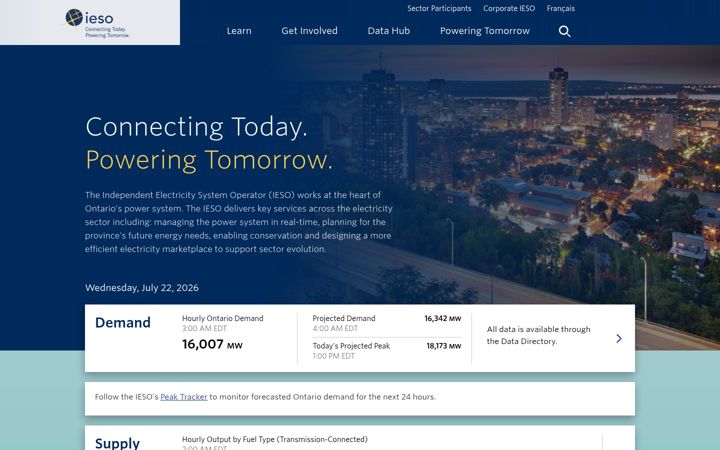The width and height of the screenshot is (720, 450).
Task: Click Today's Projected Peak 18,173 MW value
Action: tap(444, 346)
